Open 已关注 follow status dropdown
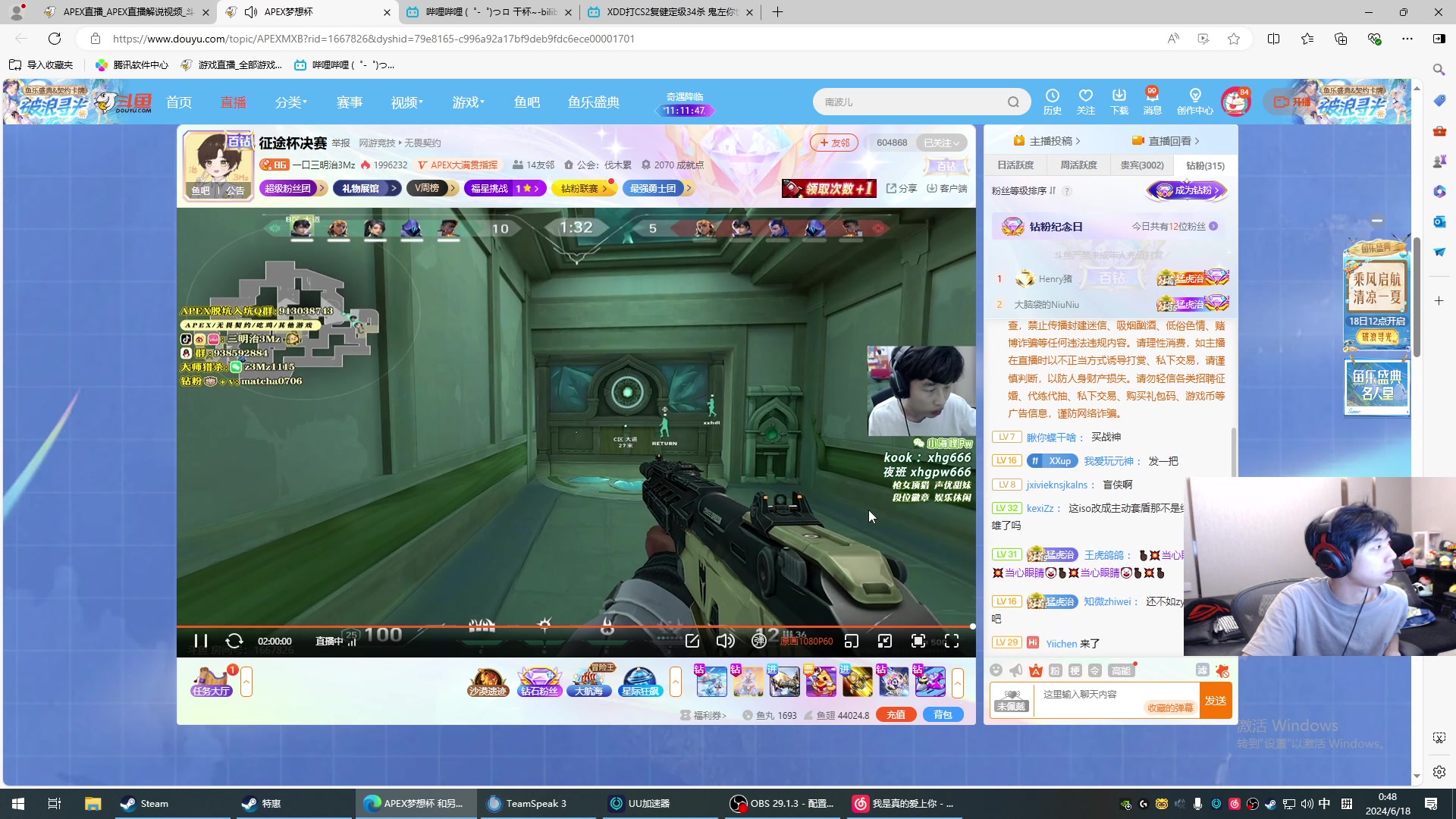1456x819 pixels. (x=941, y=143)
